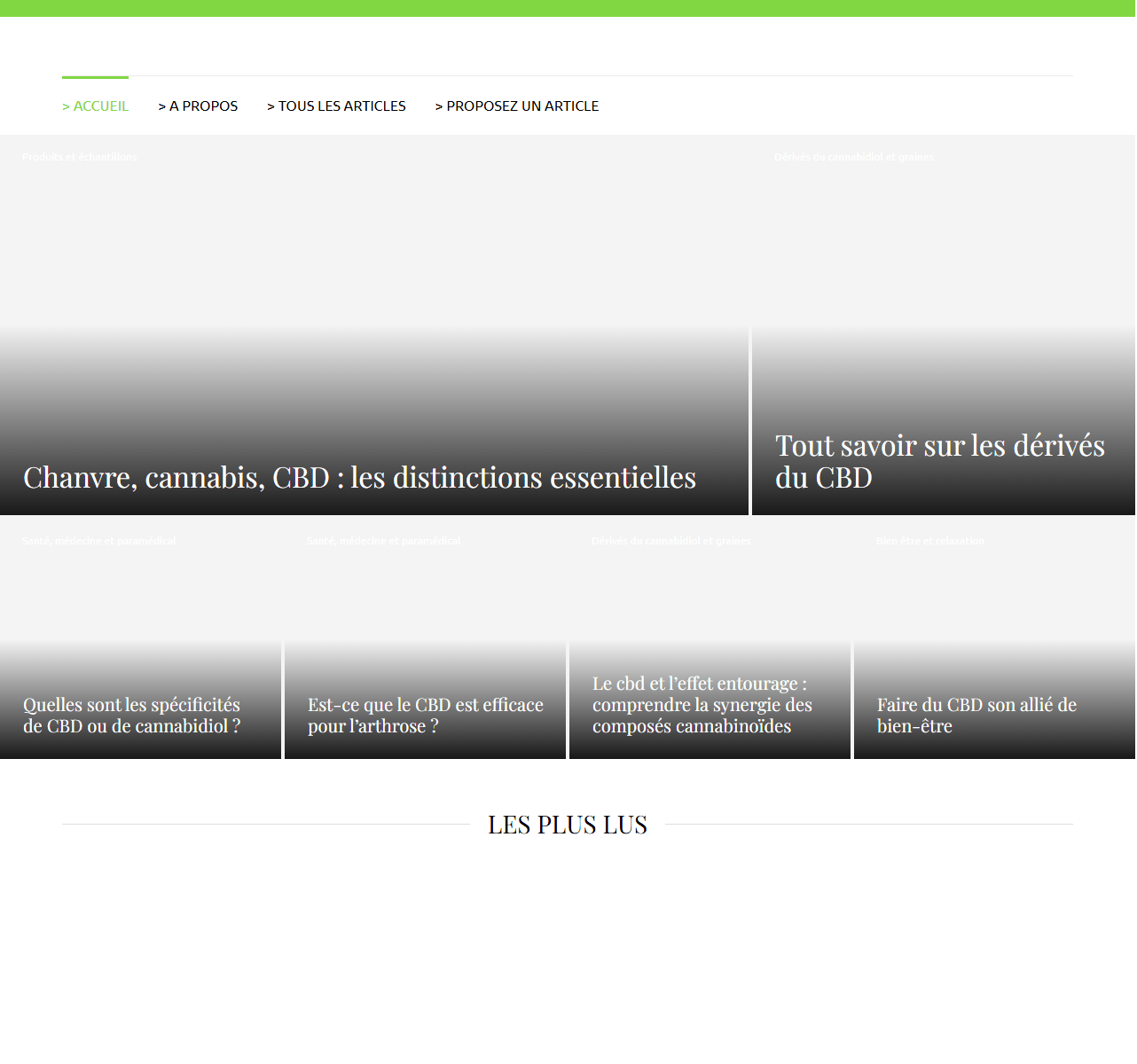1137x1064 pixels.
Task: Click Santé category label above the arthrose article
Action: (x=383, y=541)
